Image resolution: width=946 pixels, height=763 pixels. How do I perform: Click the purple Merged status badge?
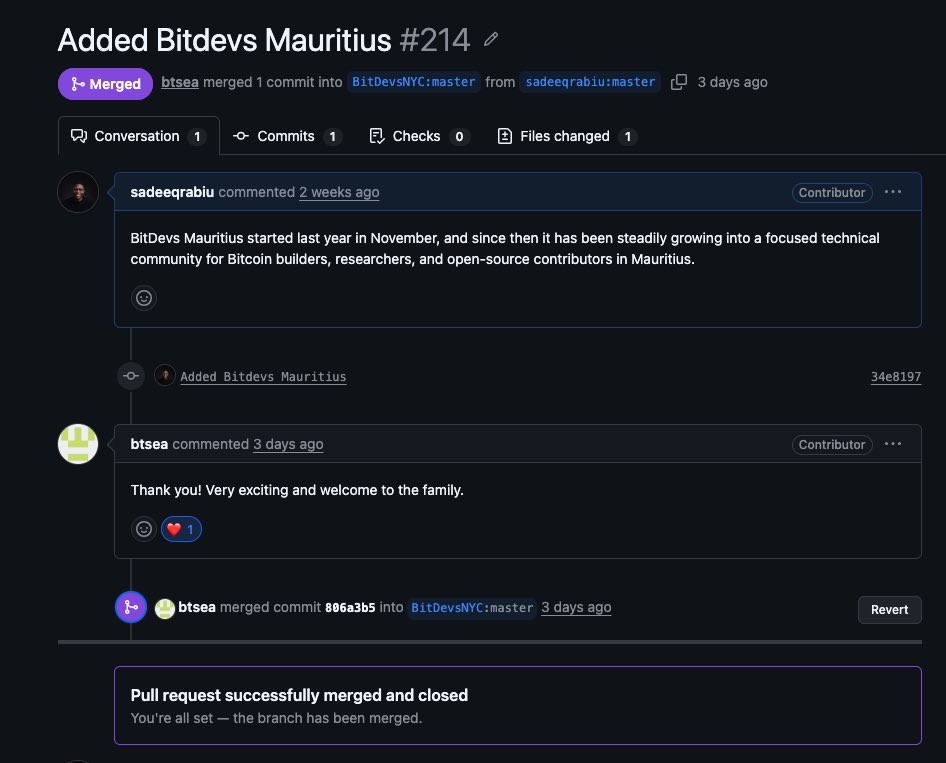106,84
